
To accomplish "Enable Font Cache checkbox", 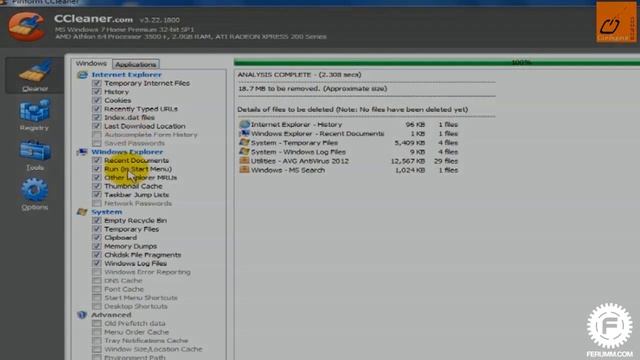I will click(x=97, y=289).
